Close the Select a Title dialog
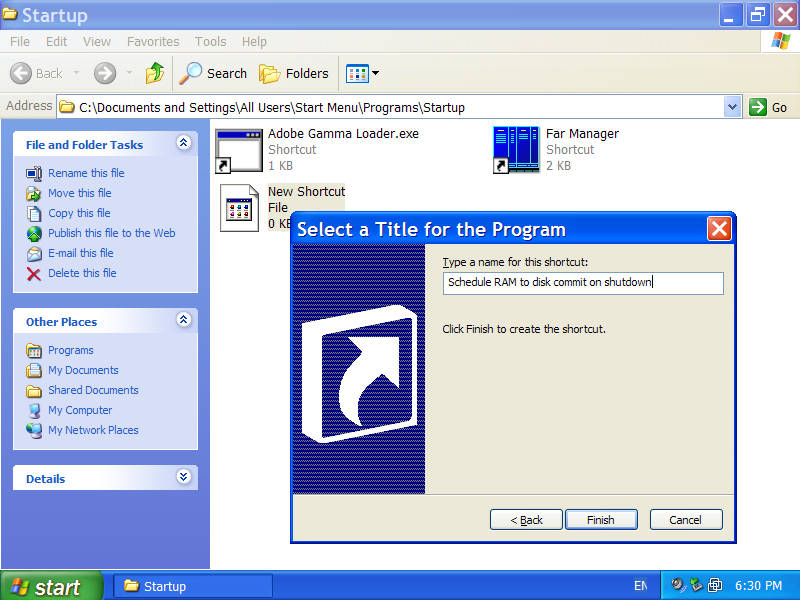Image resolution: width=800 pixels, height=600 pixels. tap(719, 229)
